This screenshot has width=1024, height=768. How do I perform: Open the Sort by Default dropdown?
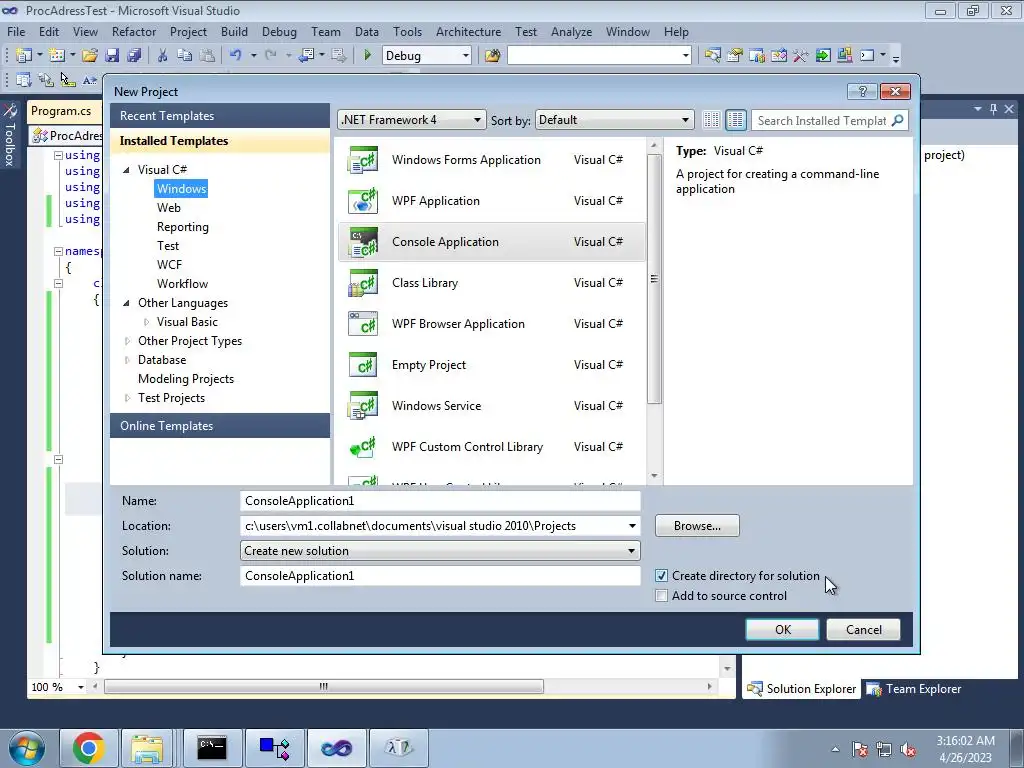(x=614, y=120)
